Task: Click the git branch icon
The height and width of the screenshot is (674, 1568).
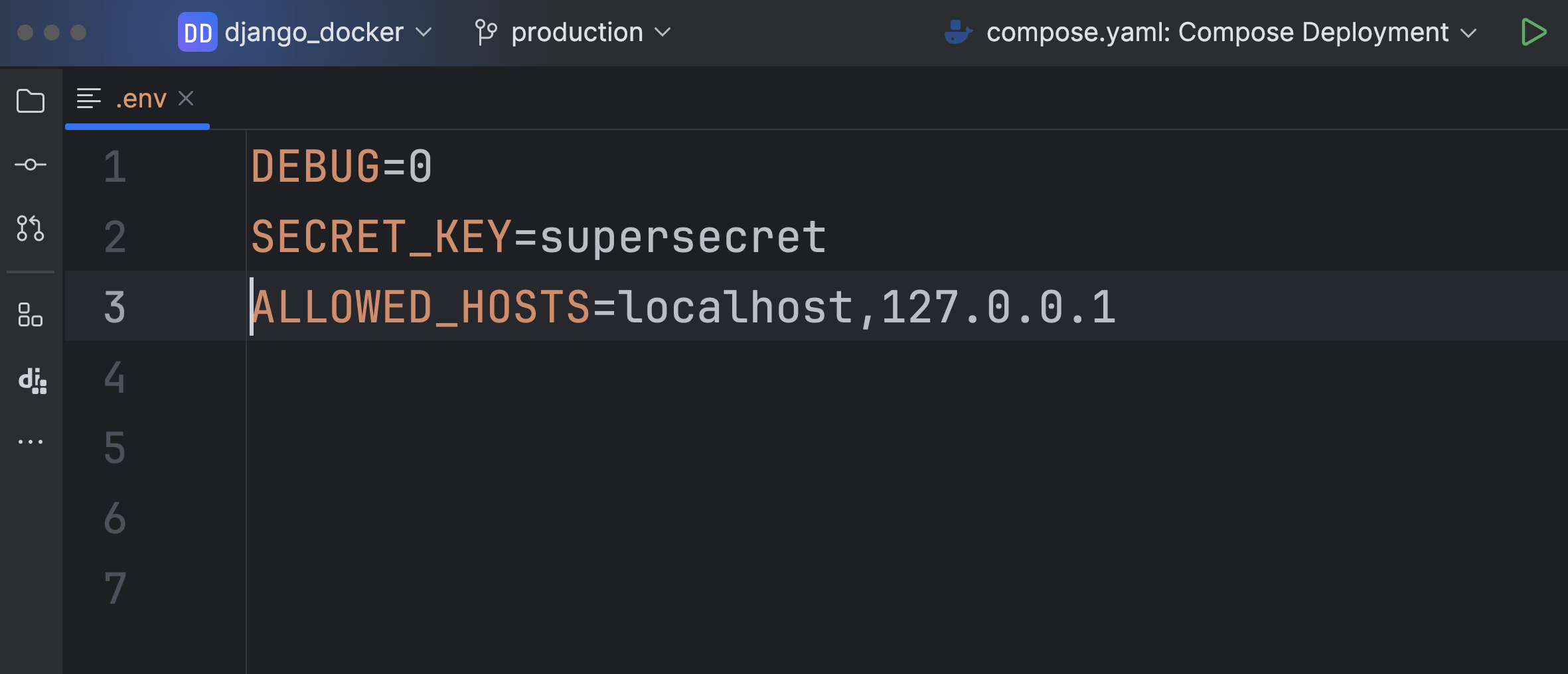Action: pos(486,33)
